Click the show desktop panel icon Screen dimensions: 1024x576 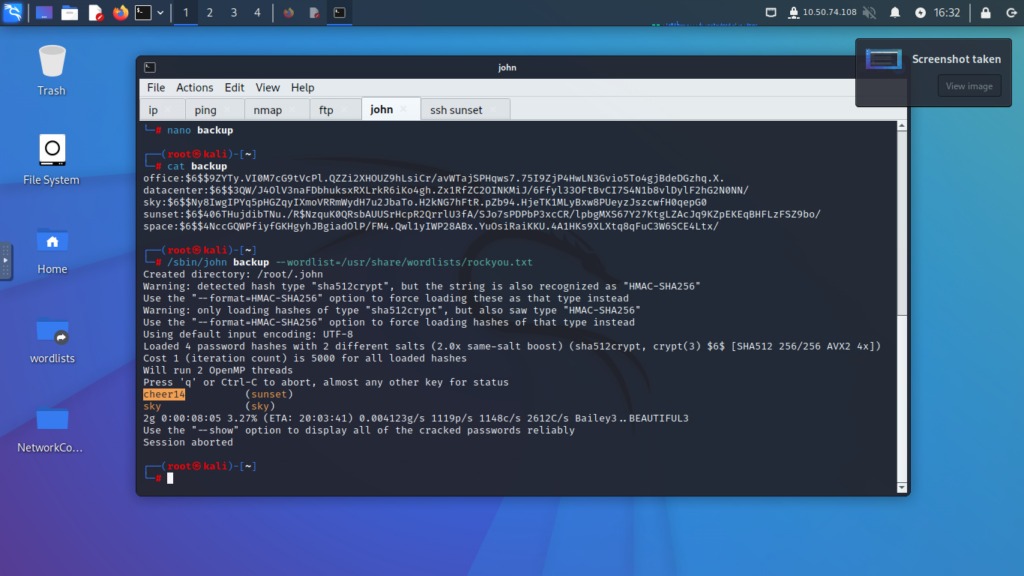pos(44,13)
